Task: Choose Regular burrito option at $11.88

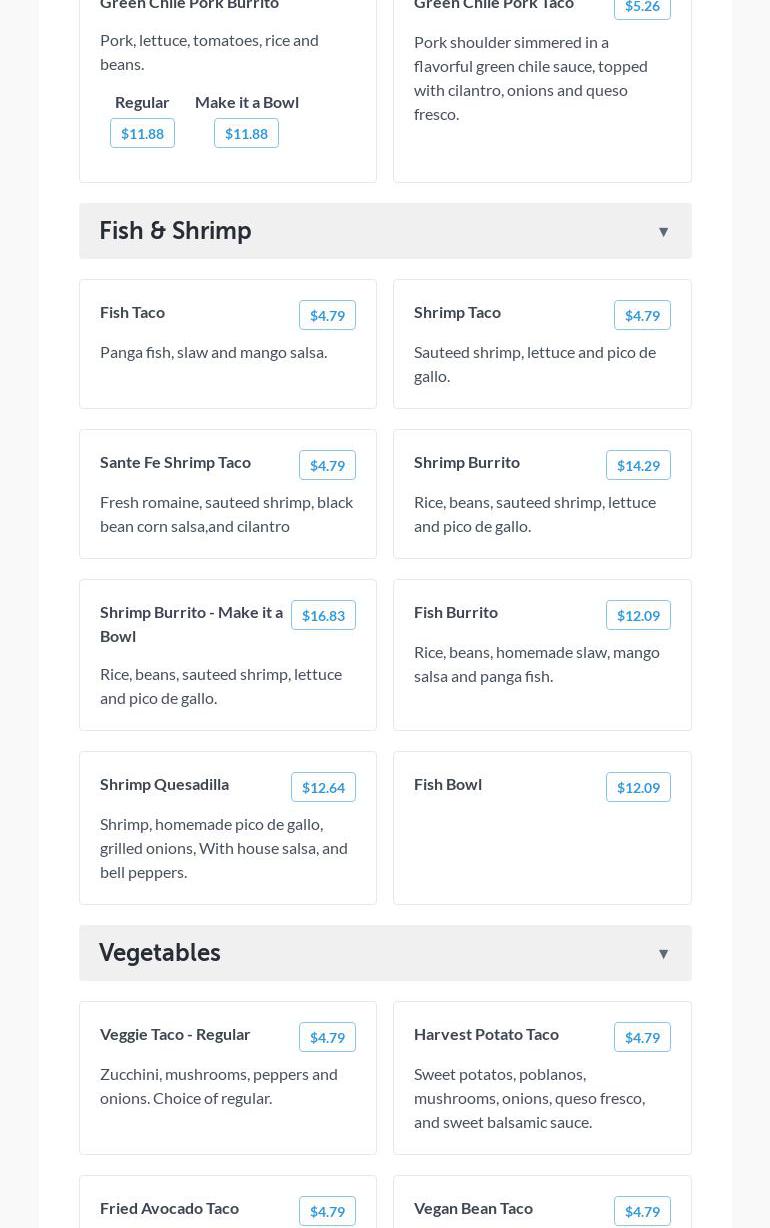Action: (142, 133)
